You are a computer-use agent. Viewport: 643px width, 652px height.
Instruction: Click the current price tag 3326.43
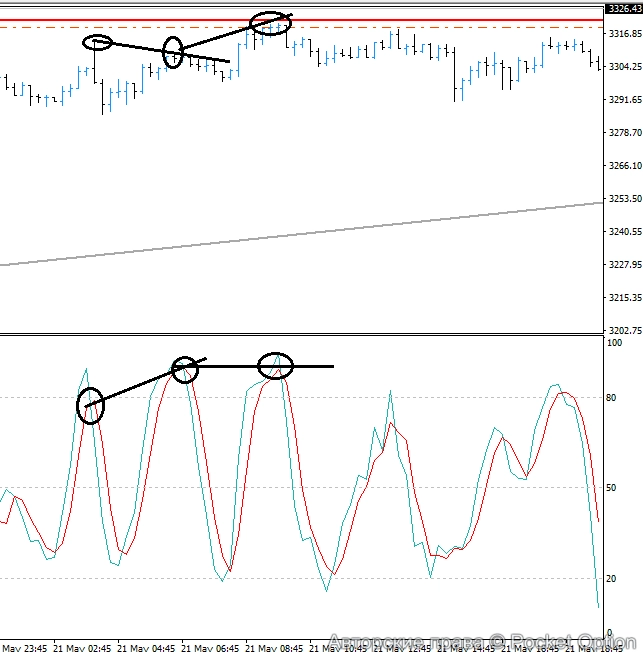click(x=623, y=9)
